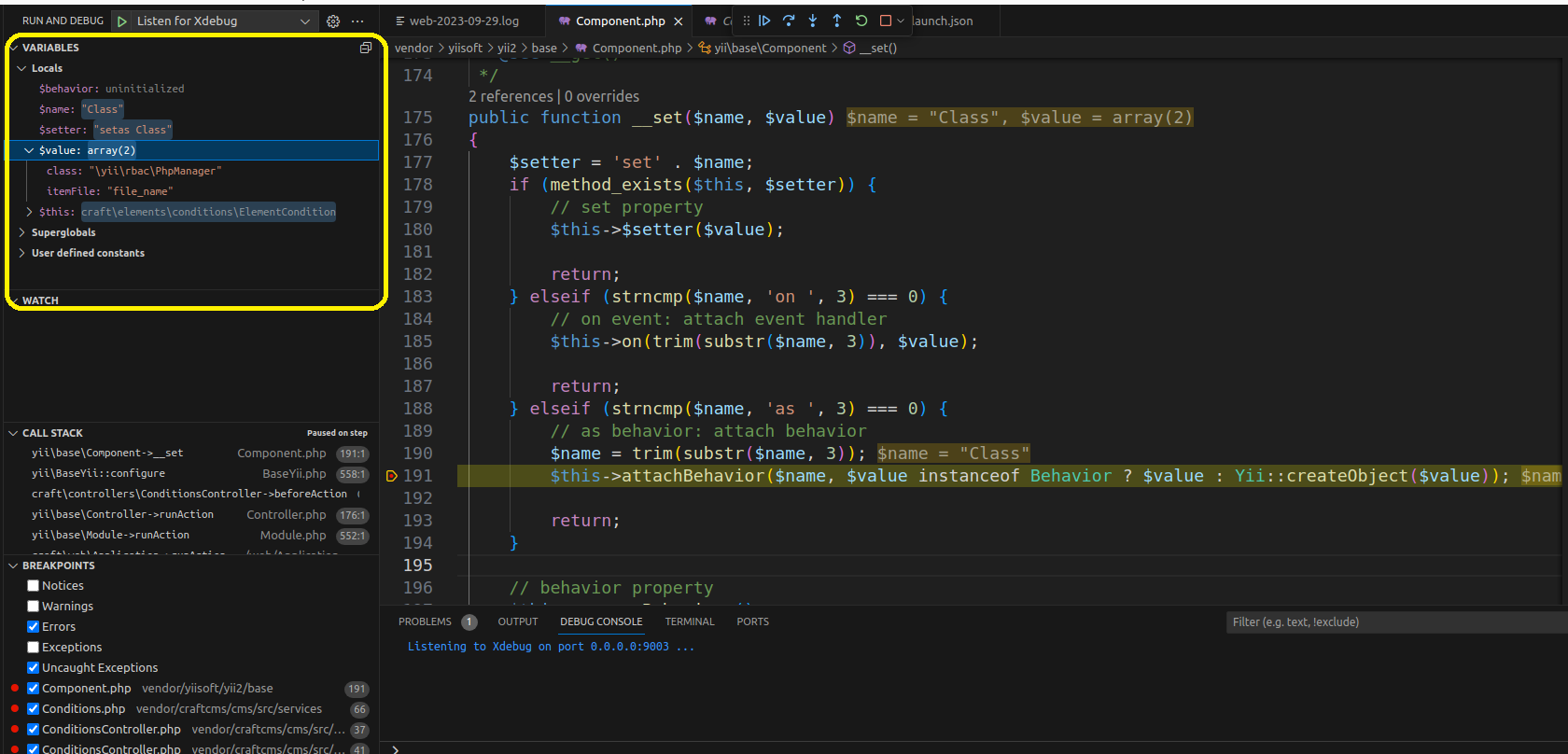
Task: Expand Superglobals scope
Action: [x=21, y=232]
